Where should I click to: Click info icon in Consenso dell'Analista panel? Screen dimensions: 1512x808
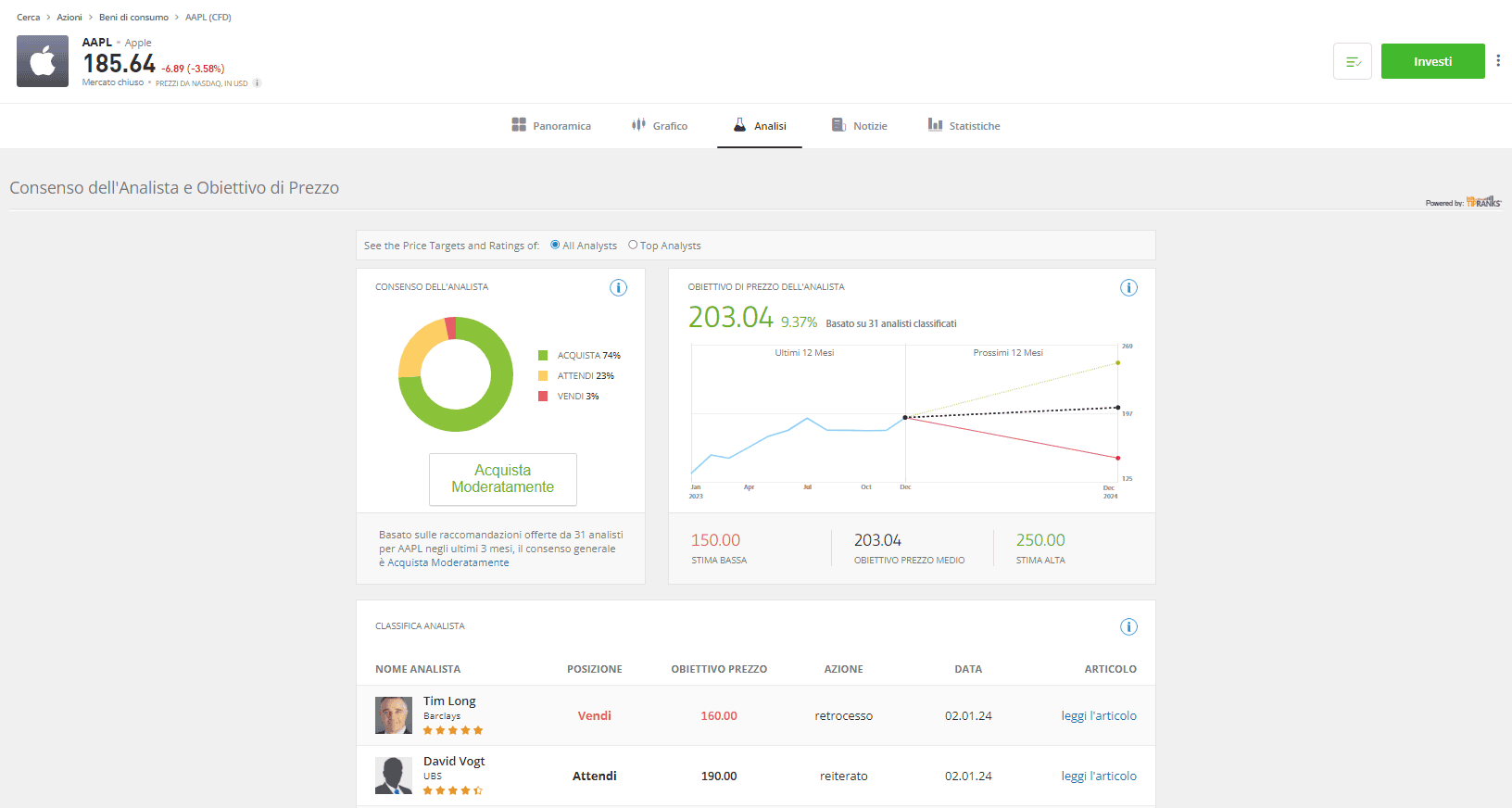pyautogui.click(x=618, y=287)
